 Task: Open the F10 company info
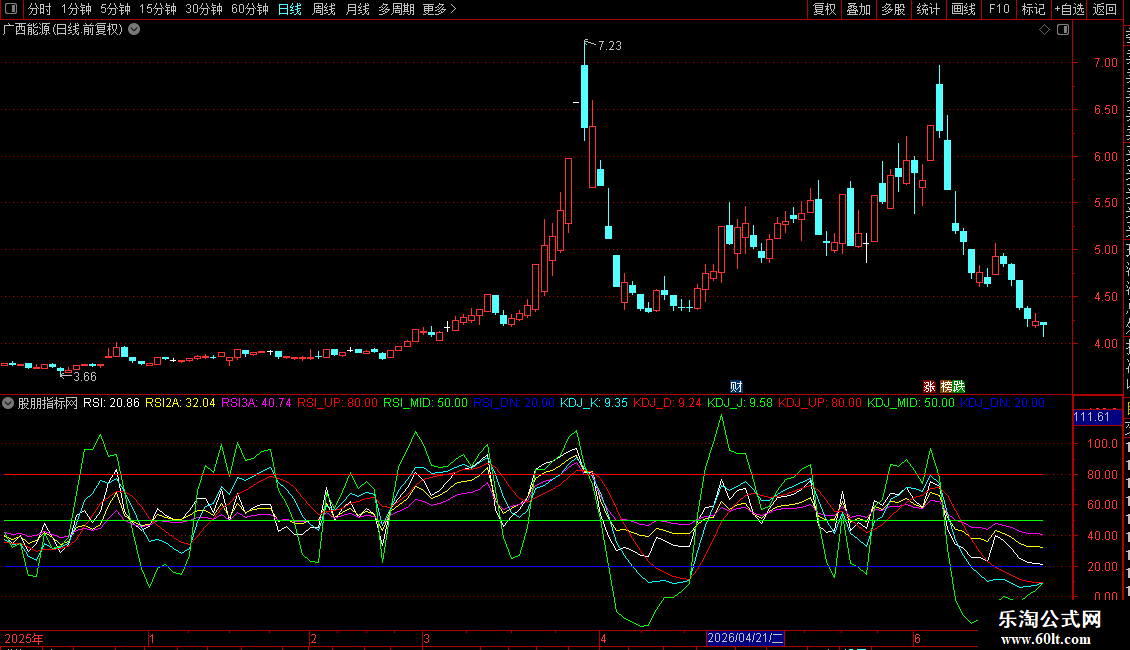pos(999,9)
